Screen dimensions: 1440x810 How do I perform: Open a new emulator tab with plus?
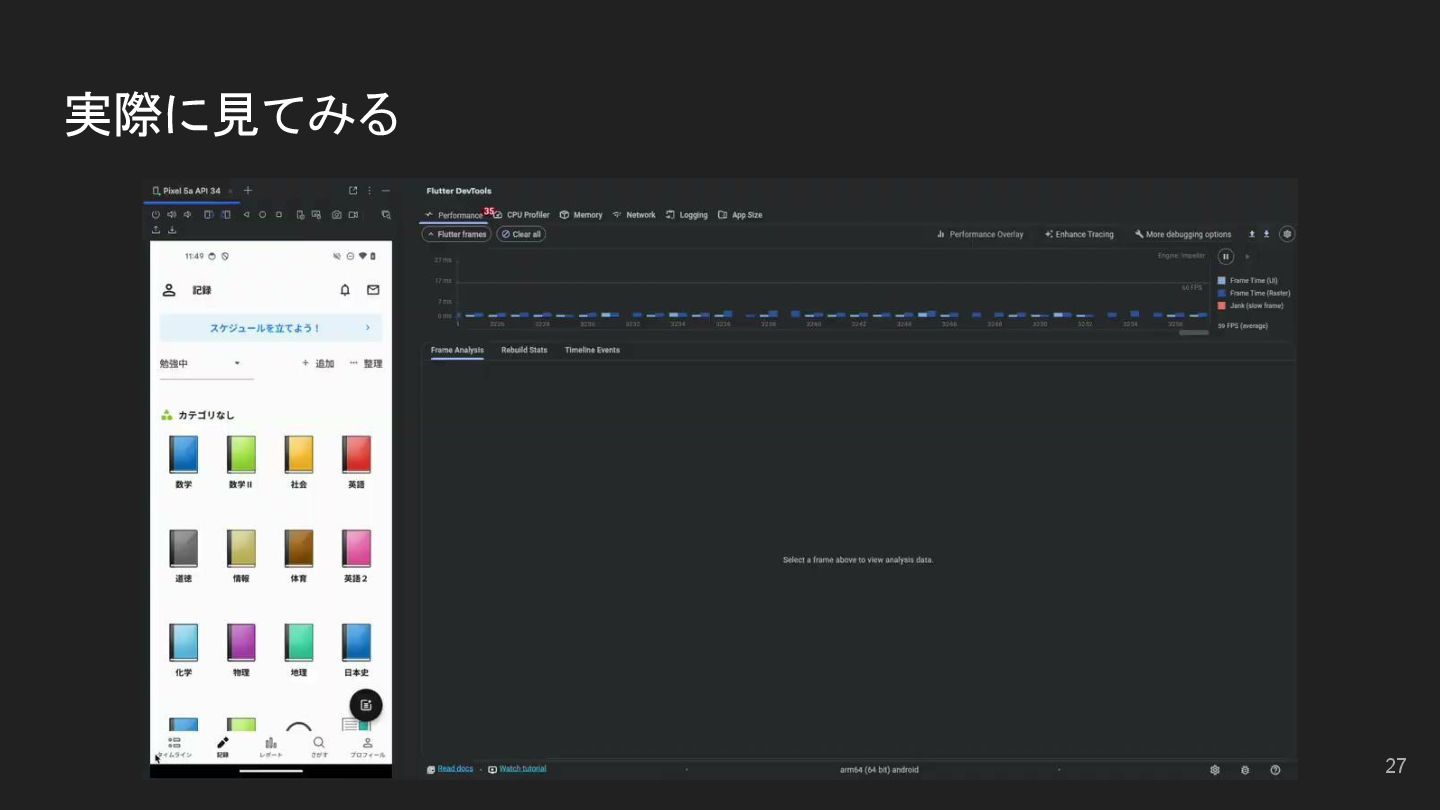click(x=248, y=191)
